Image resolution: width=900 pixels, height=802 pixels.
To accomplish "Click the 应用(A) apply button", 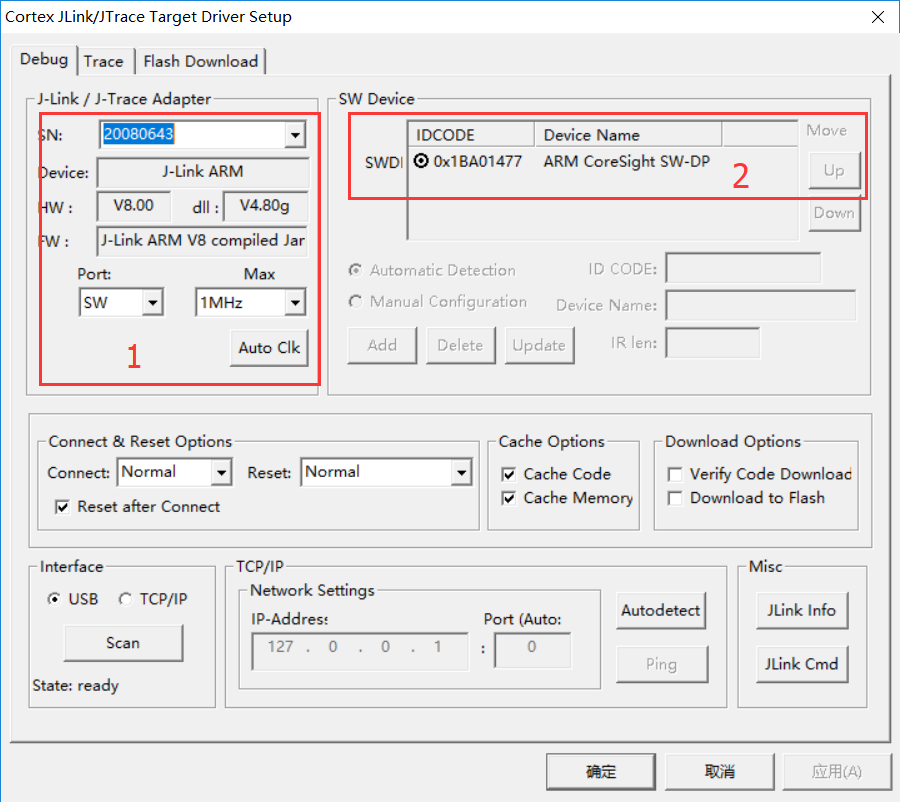I will [x=836, y=772].
